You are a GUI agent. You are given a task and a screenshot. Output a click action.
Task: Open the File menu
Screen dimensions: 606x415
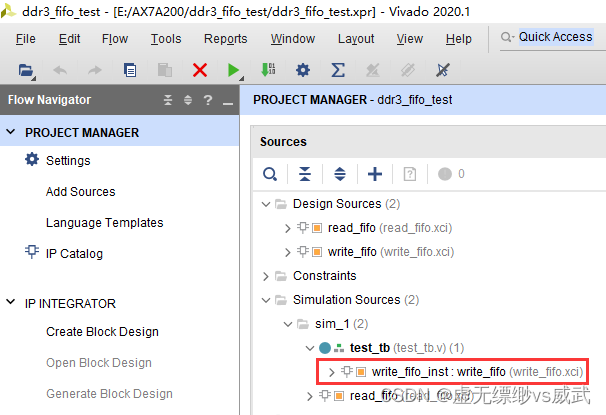coord(26,39)
